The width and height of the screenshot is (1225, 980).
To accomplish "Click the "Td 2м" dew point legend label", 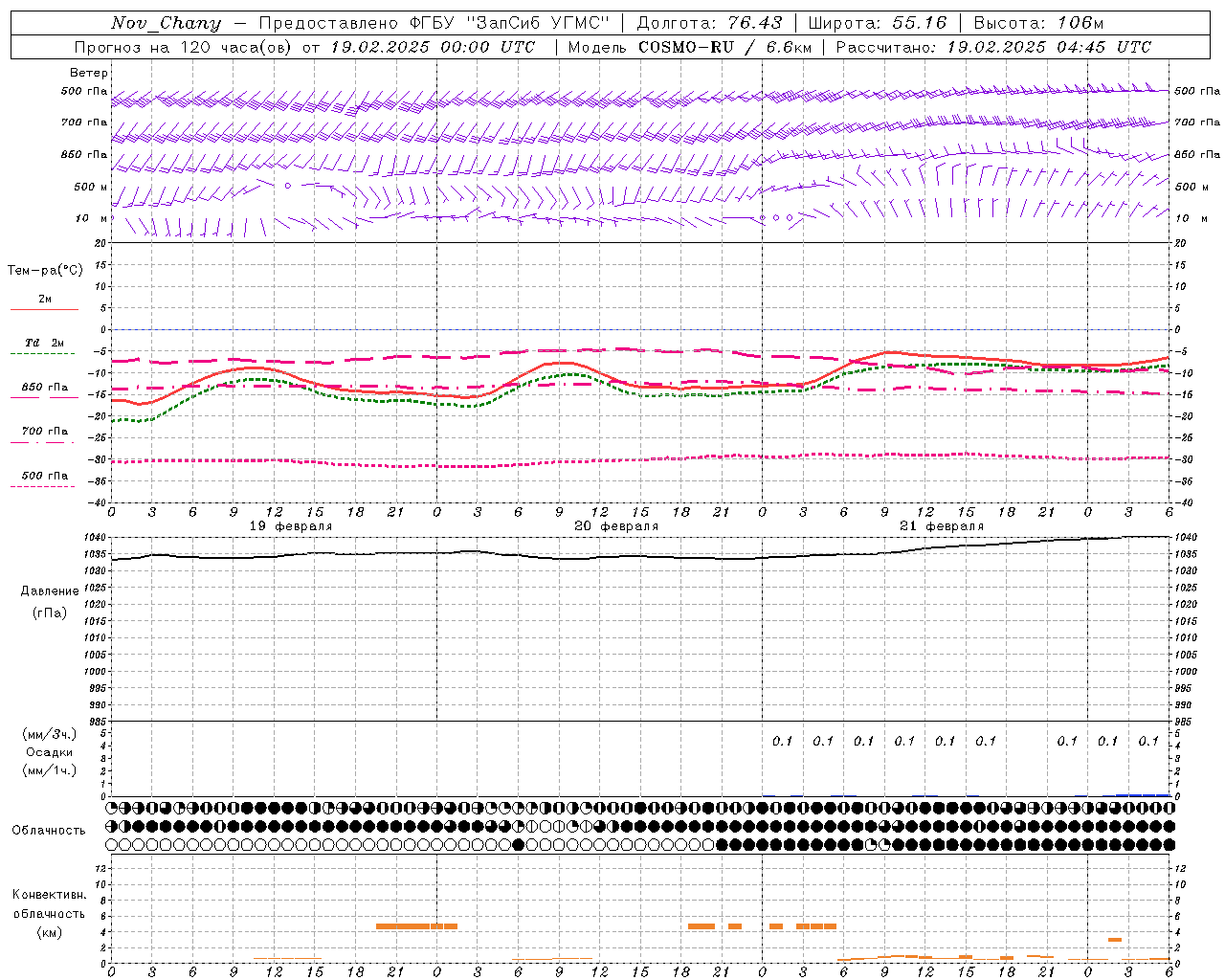I will tap(45, 343).
